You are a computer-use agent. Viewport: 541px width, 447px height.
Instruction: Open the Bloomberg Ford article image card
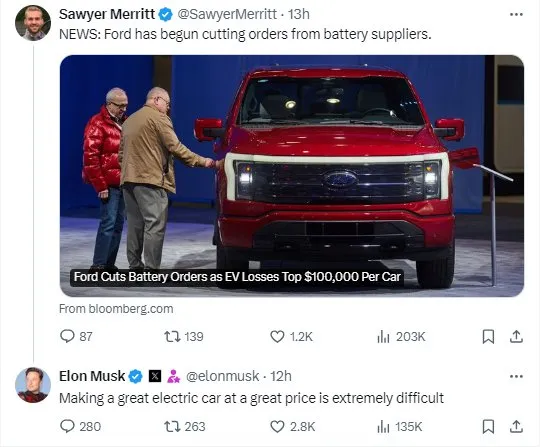[x=292, y=176]
